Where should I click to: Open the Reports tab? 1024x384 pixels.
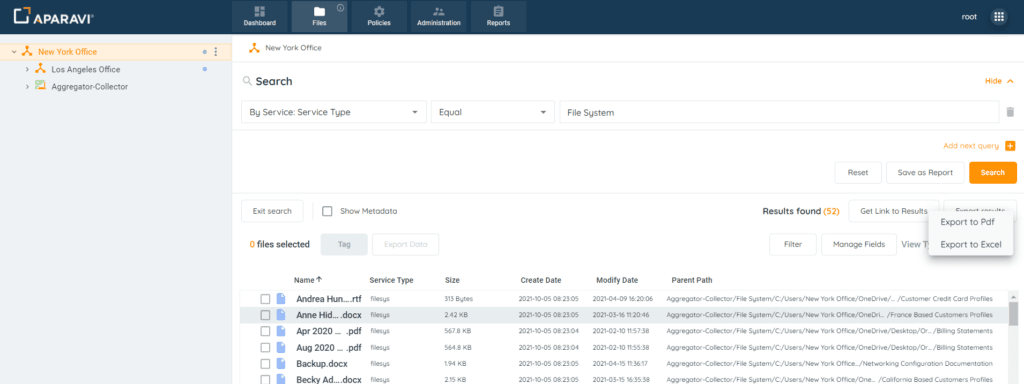[x=498, y=16]
